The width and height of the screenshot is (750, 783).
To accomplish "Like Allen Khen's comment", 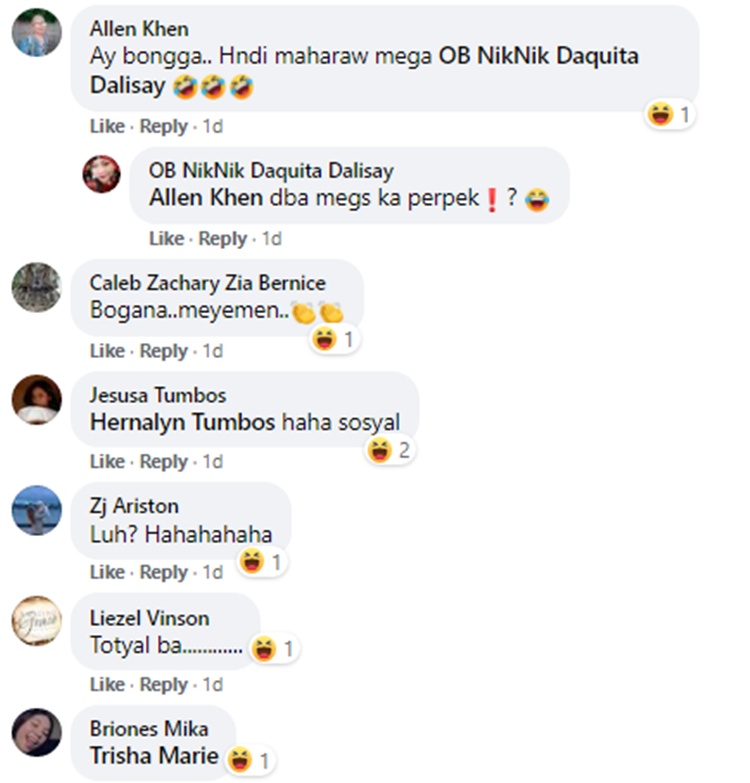I will tap(107, 126).
